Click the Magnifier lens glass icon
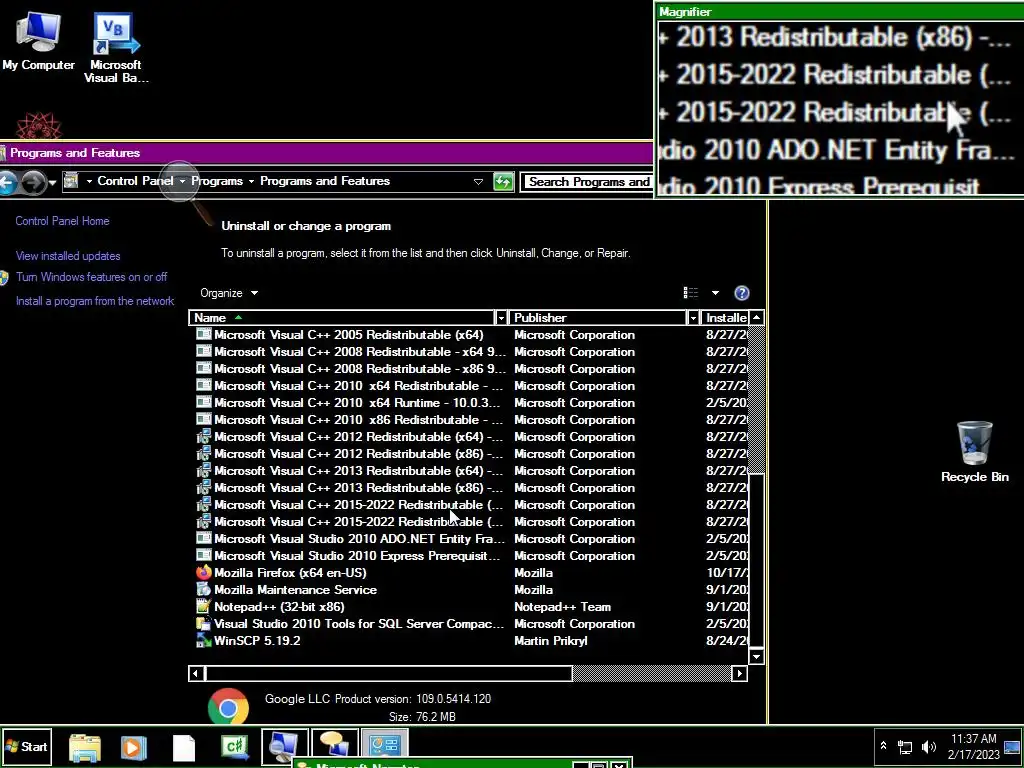Image resolution: width=1024 pixels, height=768 pixels. click(x=180, y=182)
